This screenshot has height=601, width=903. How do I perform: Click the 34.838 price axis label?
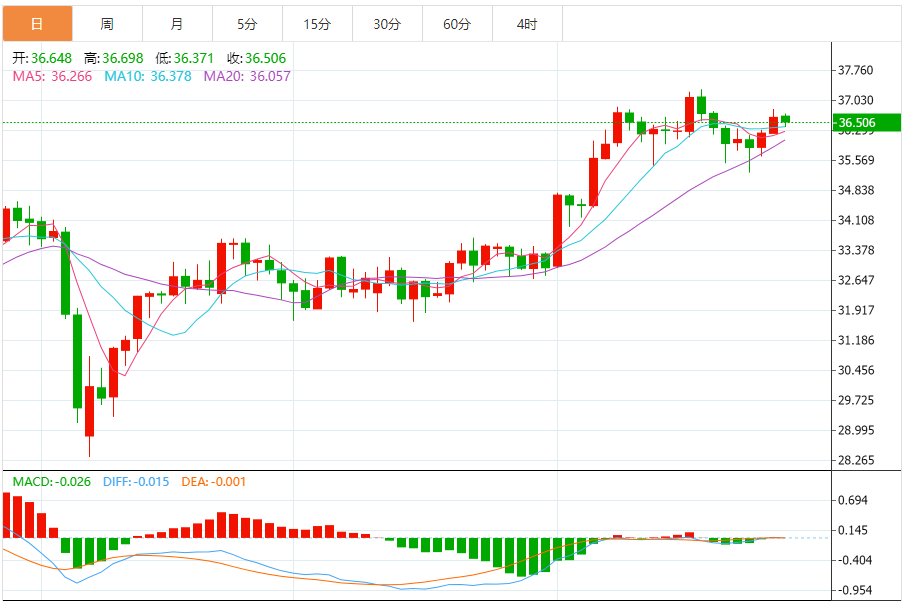[x=855, y=190]
